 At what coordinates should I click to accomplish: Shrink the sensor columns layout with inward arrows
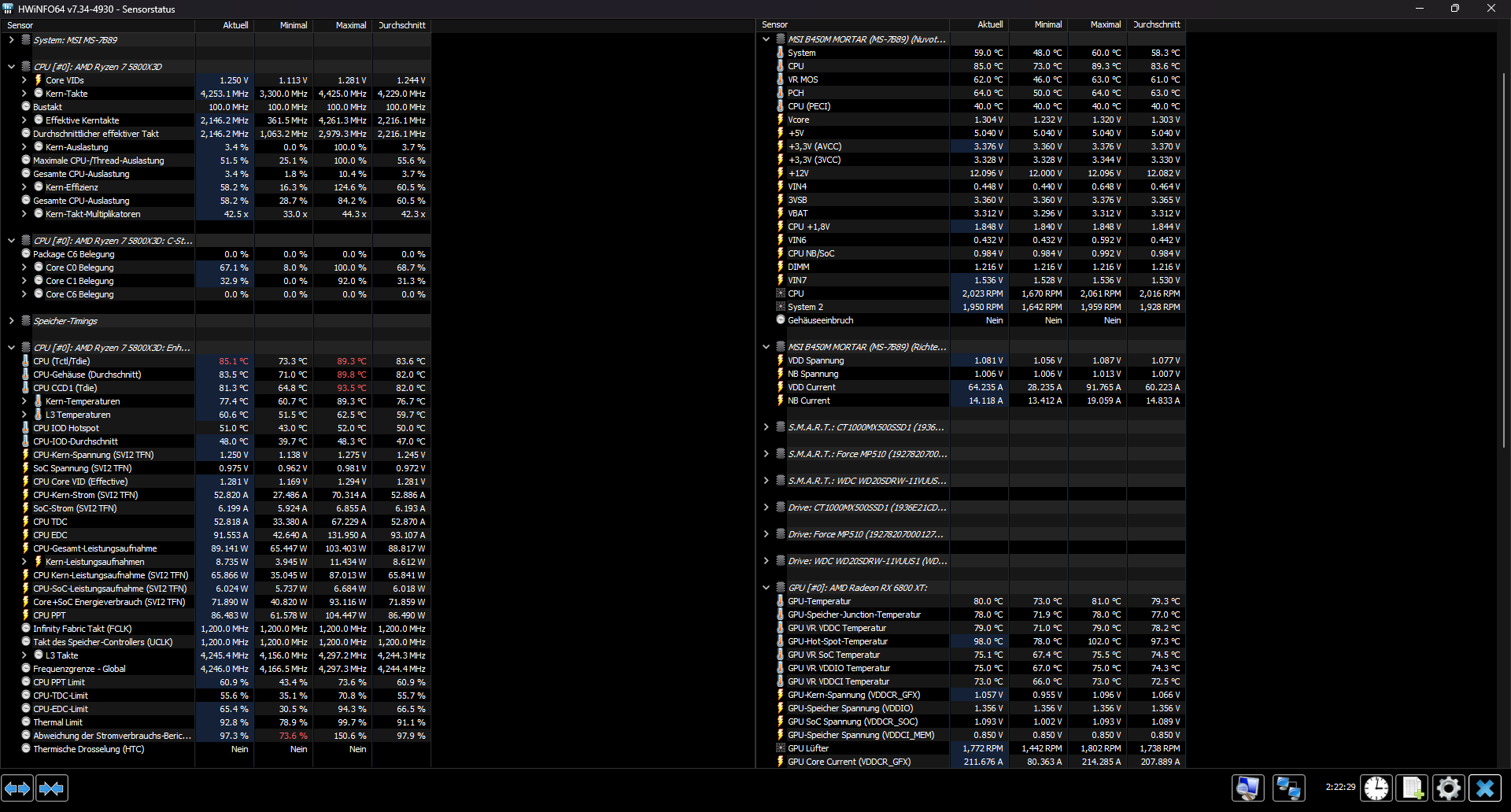click(x=52, y=788)
